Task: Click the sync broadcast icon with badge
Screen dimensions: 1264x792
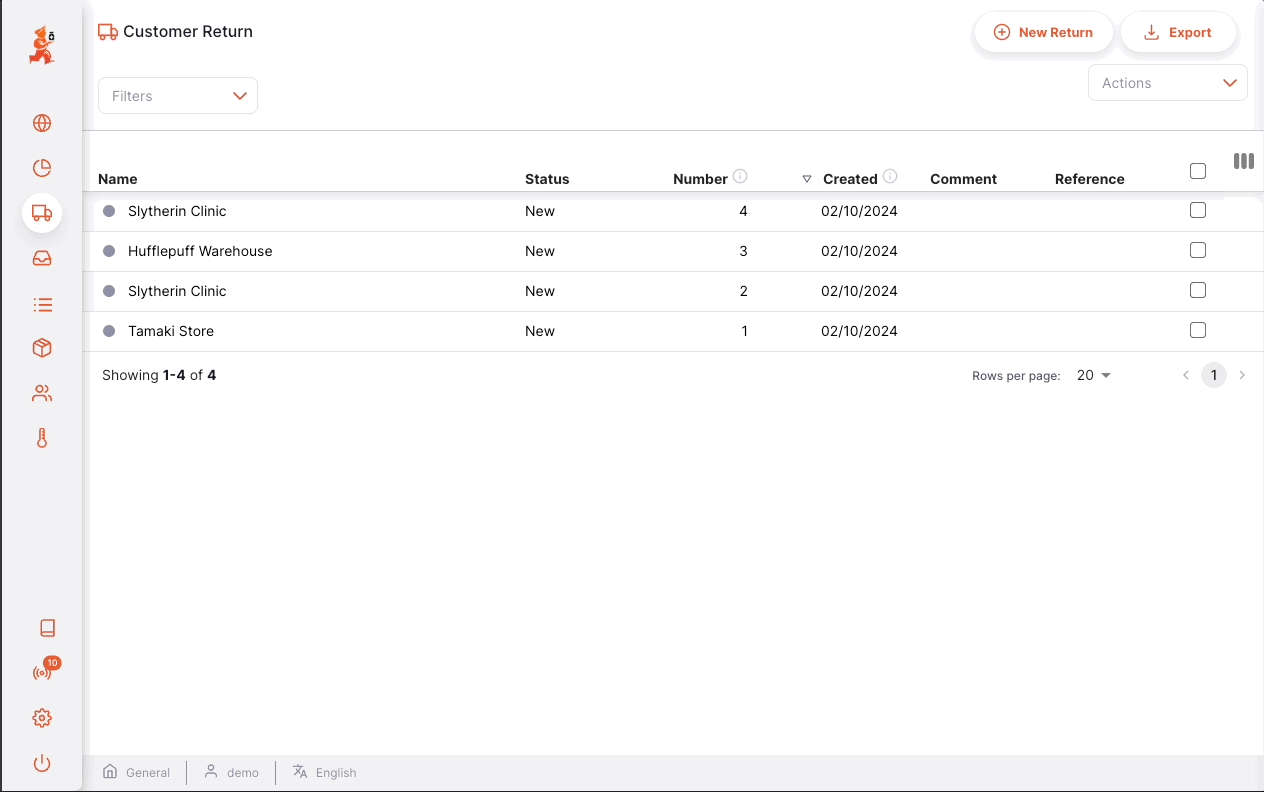Action: [x=42, y=673]
